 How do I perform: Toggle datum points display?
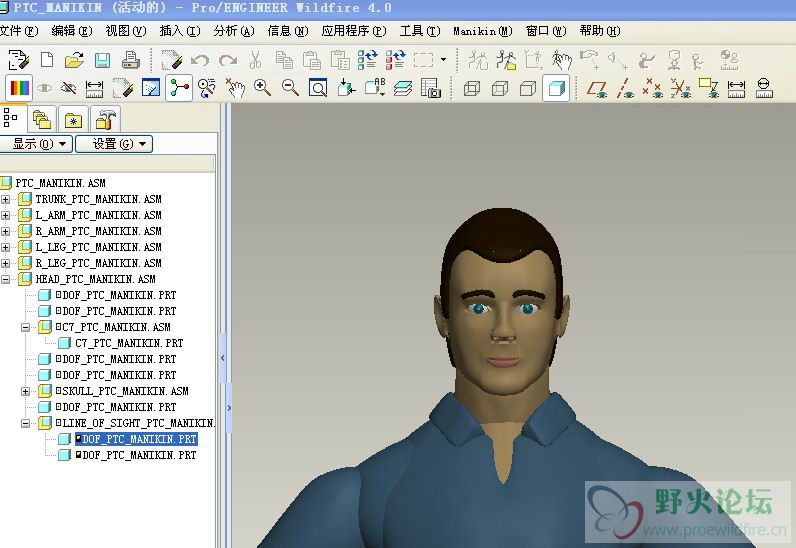point(652,88)
